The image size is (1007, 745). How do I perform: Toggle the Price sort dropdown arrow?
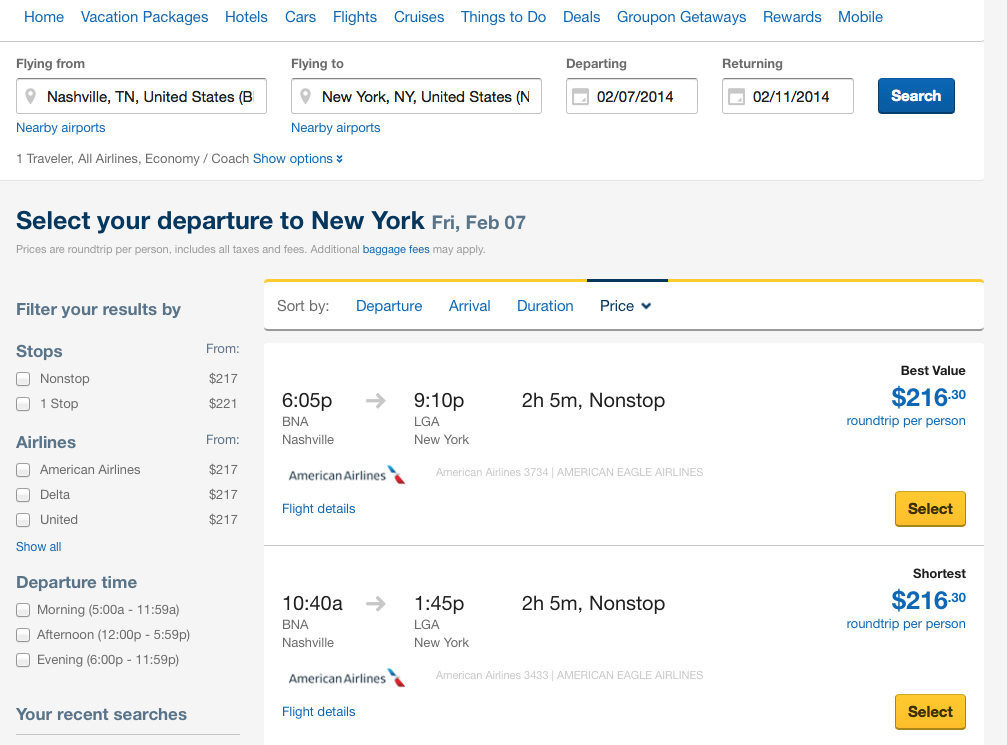coord(646,306)
